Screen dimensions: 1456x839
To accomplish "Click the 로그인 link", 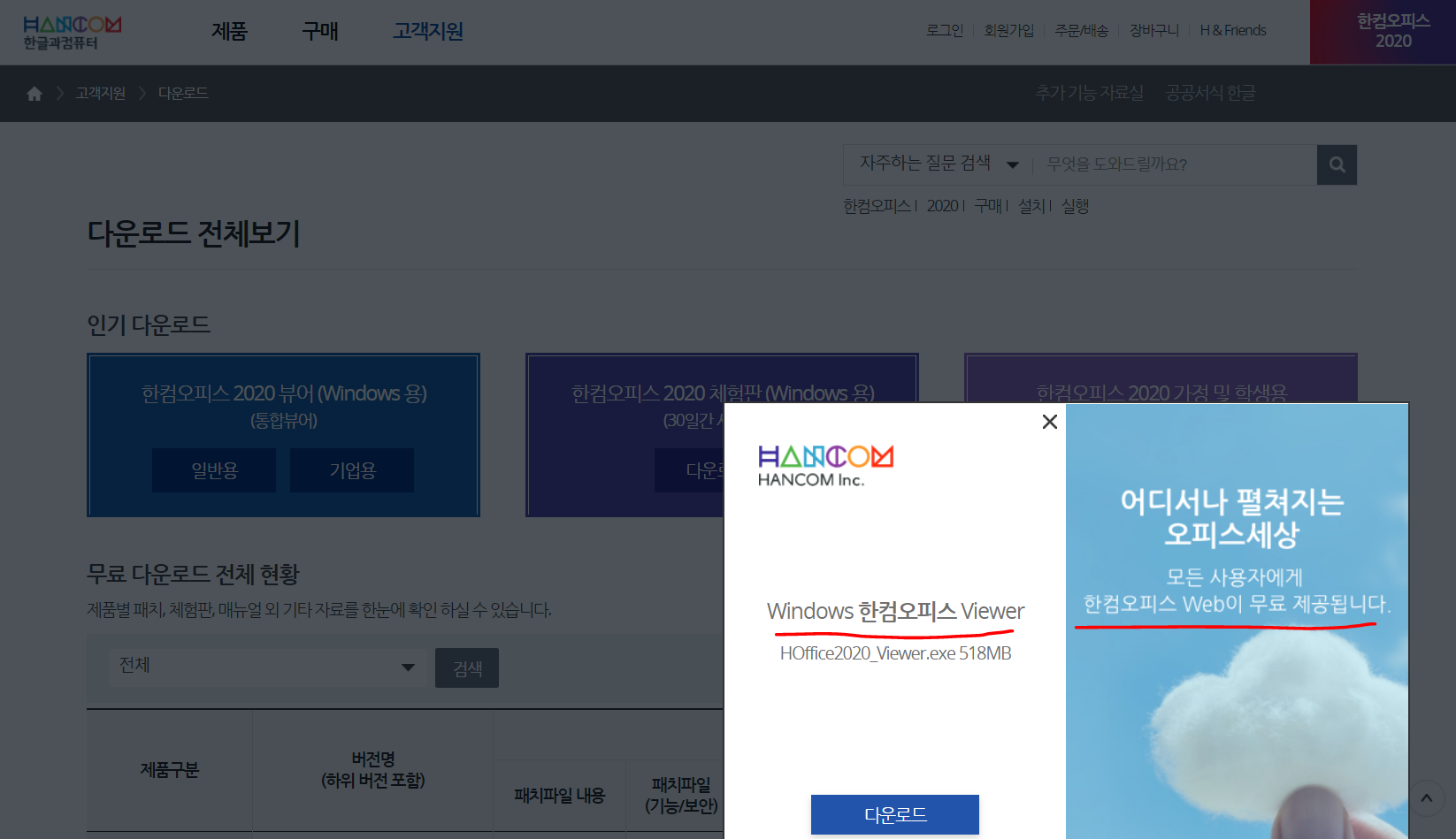I will tap(945, 31).
